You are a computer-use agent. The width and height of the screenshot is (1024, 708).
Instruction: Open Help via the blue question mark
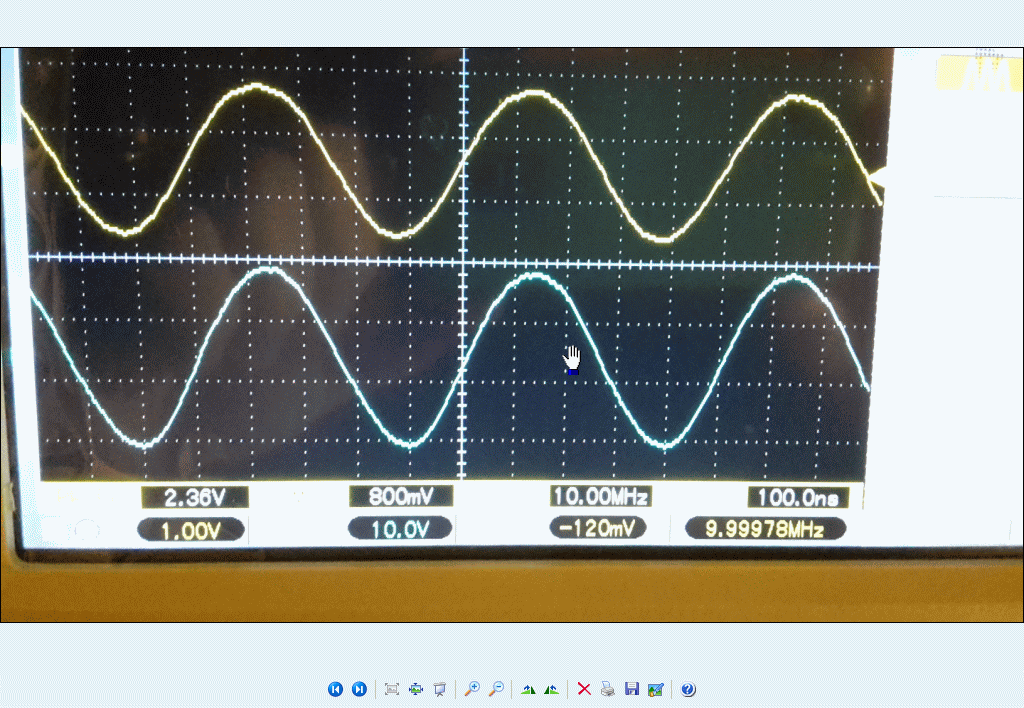688,689
